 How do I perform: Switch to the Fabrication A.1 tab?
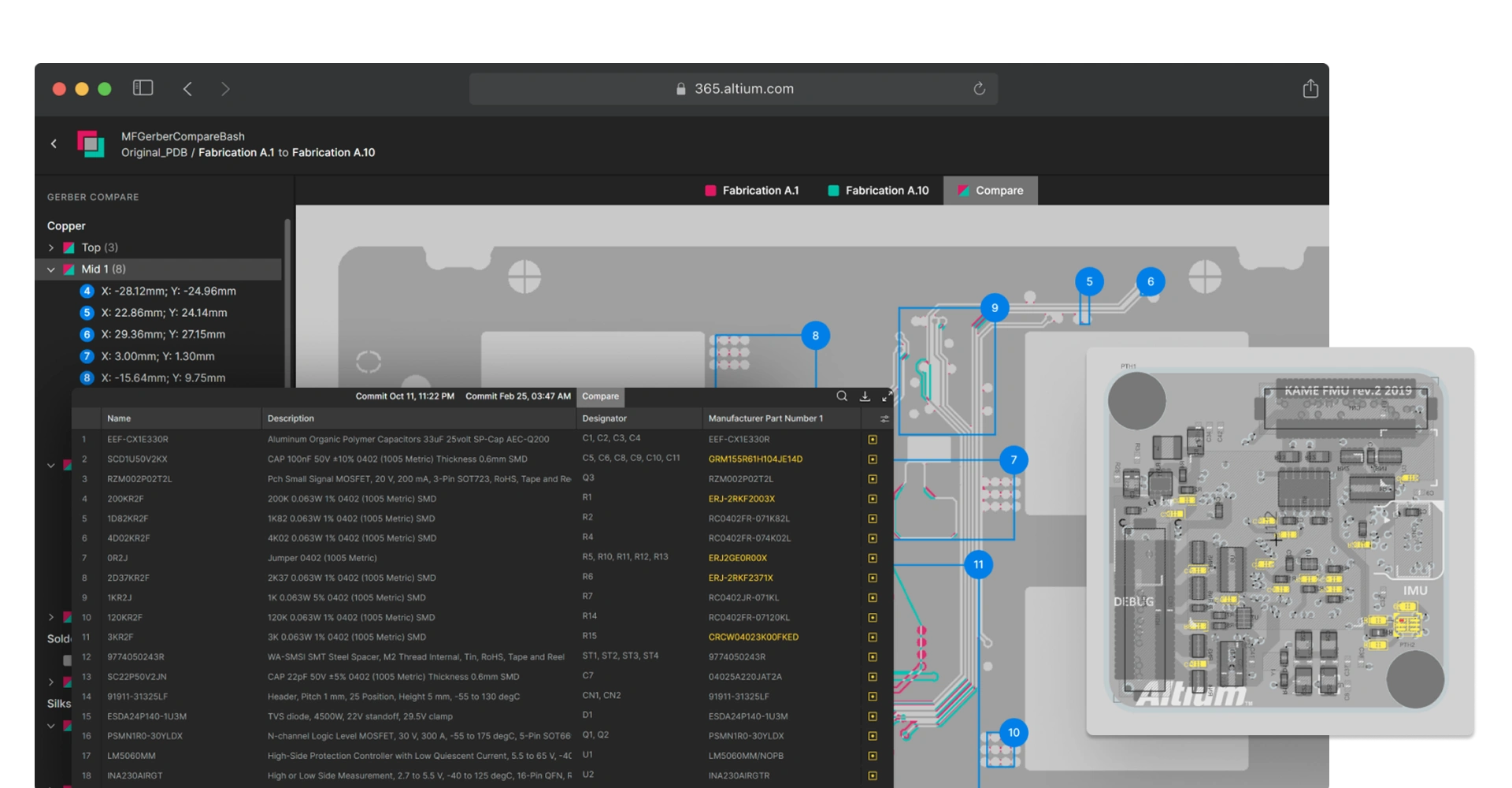(x=752, y=191)
